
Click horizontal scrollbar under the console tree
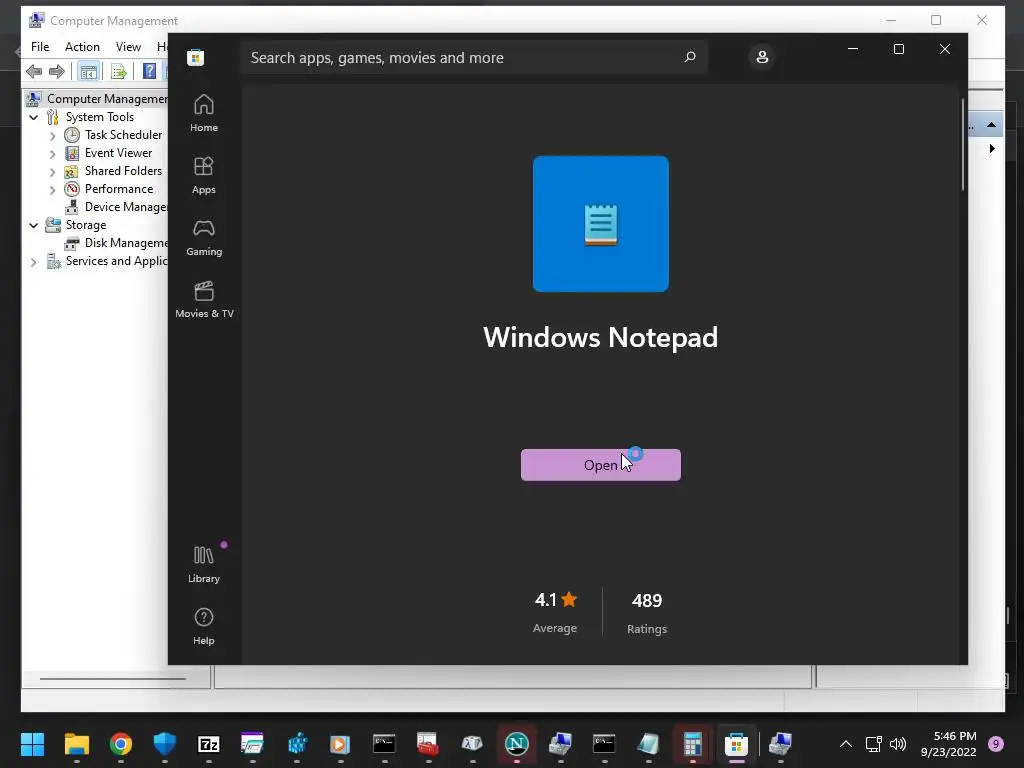113,679
